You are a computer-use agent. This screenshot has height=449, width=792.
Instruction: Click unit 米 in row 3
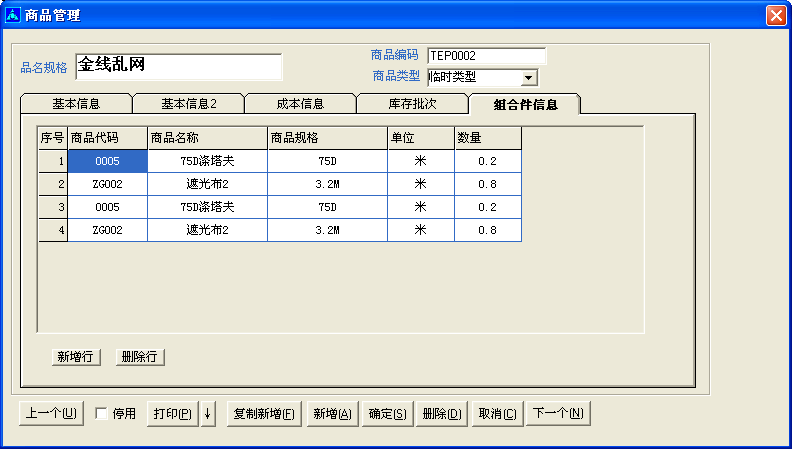(421, 207)
